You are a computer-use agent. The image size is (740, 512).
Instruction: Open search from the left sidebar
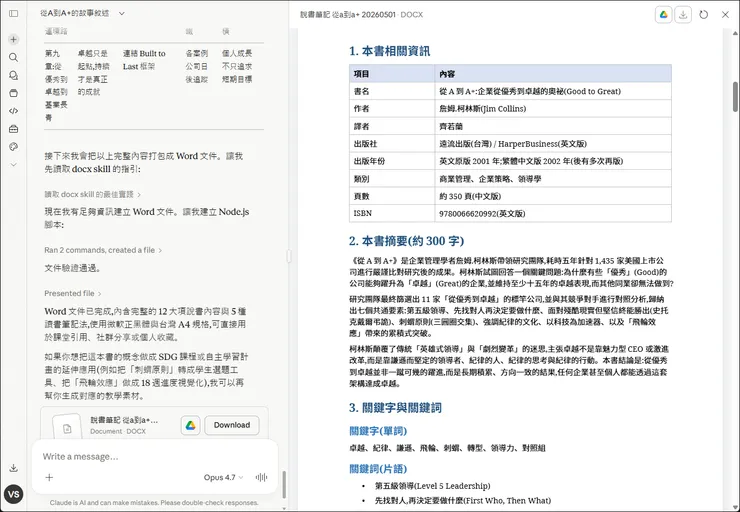(14, 58)
